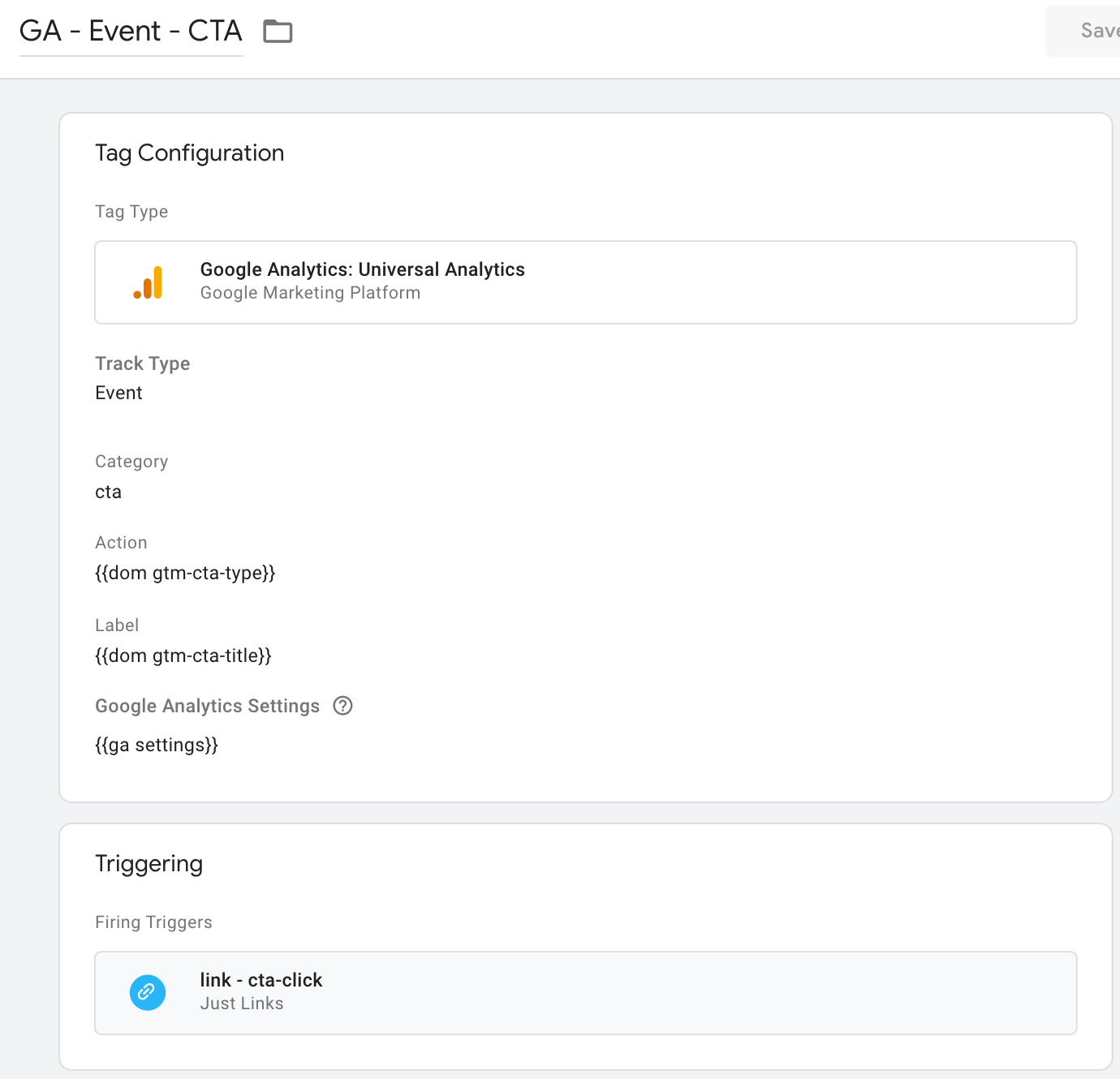Click the Action field label
This screenshot has height=1079, width=1120.
pyautogui.click(x=121, y=543)
